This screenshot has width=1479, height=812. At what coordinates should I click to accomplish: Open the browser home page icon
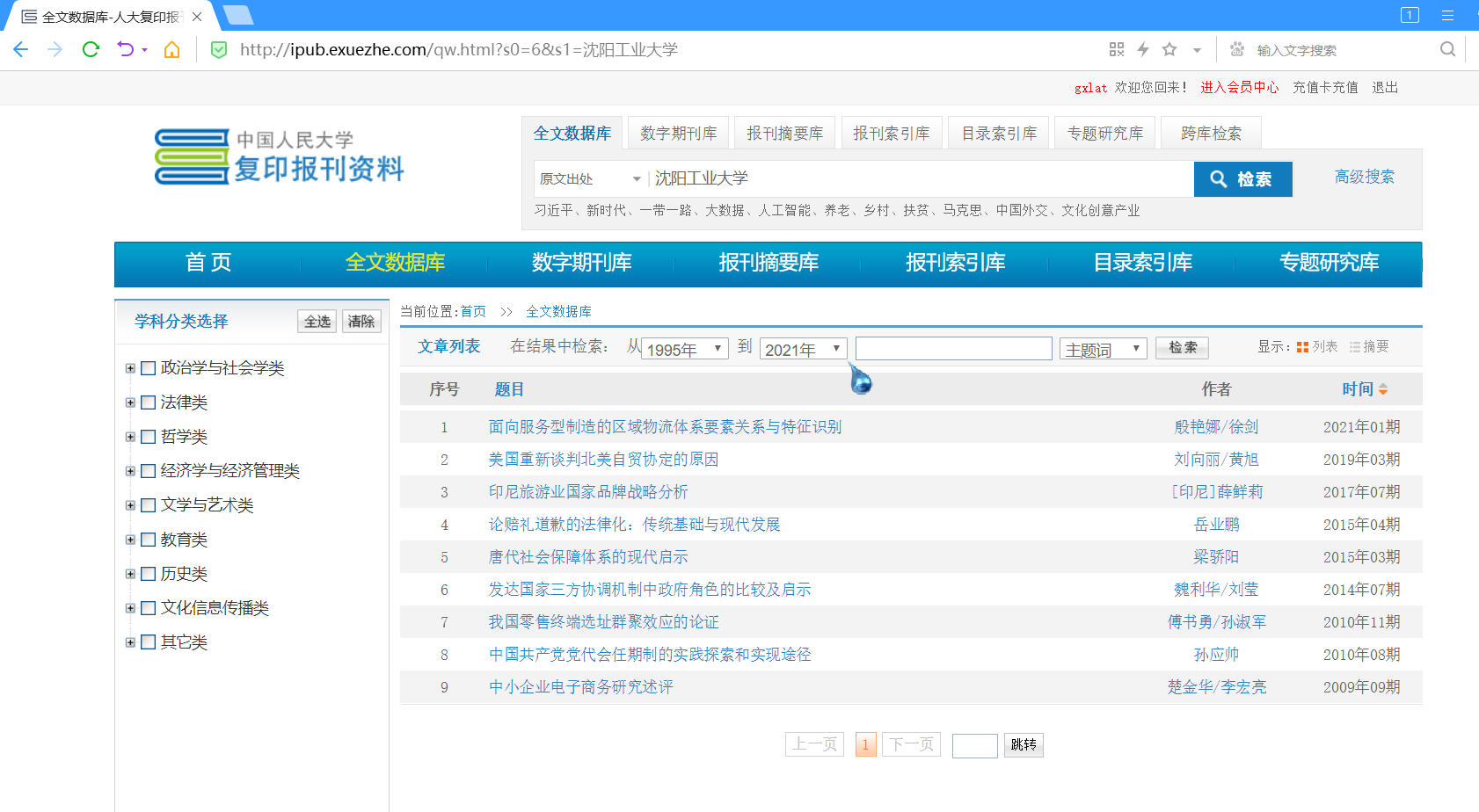click(x=172, y=50)
